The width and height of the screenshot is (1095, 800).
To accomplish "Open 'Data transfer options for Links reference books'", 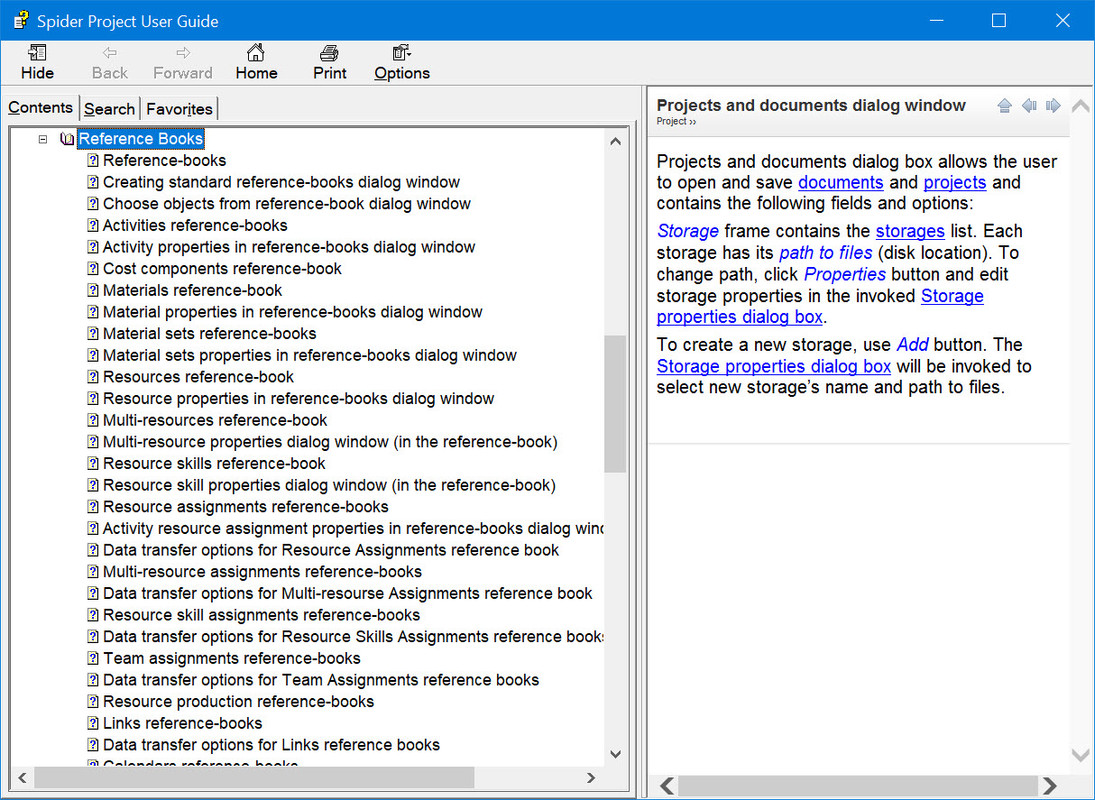I will 272,745.
